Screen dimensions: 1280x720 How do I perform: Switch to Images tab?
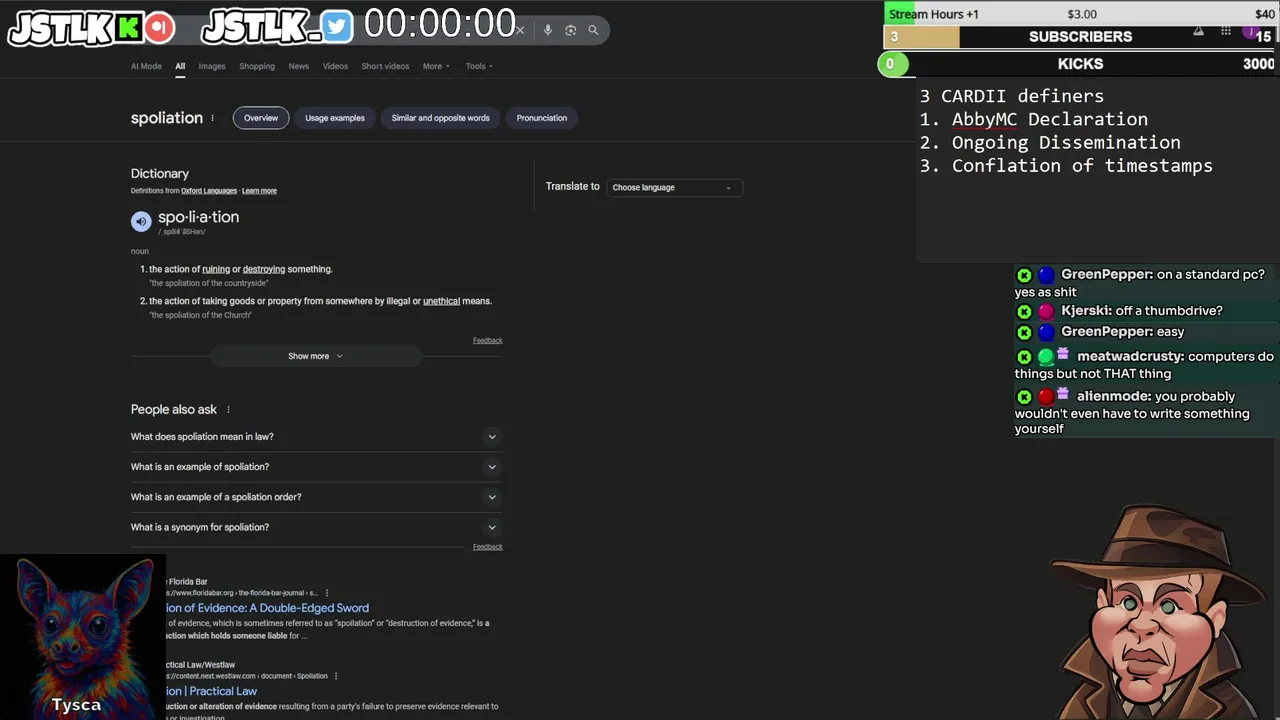click(212, 66)
